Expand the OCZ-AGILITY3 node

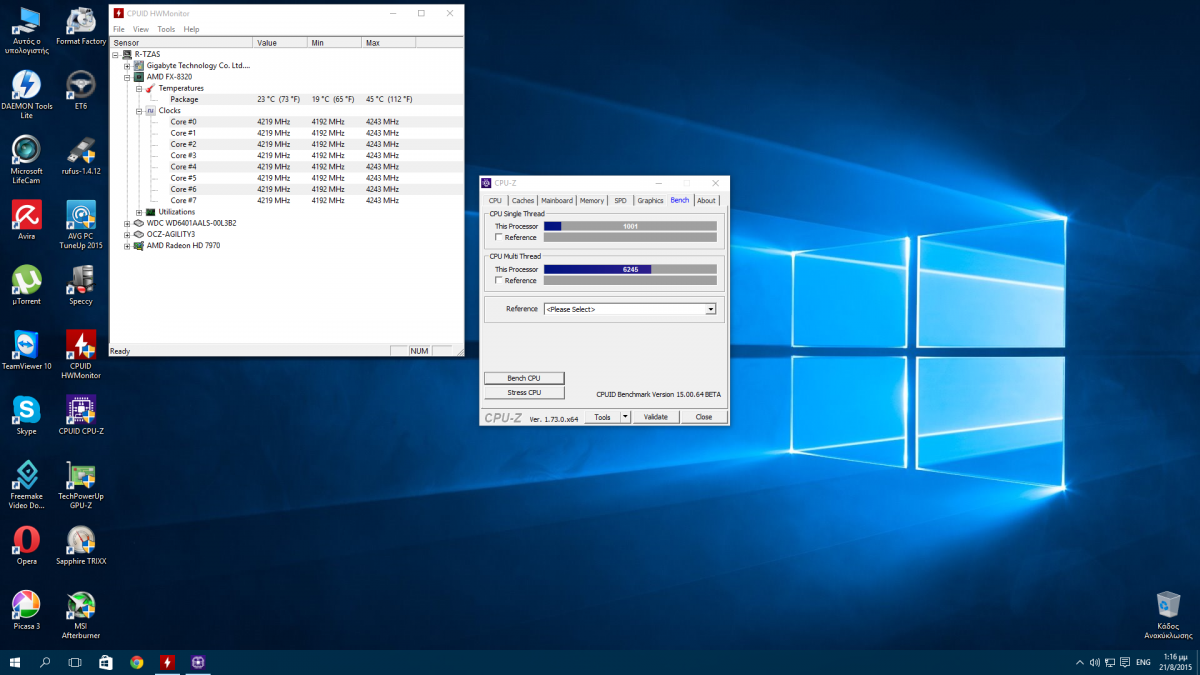[x=127, y=234]
